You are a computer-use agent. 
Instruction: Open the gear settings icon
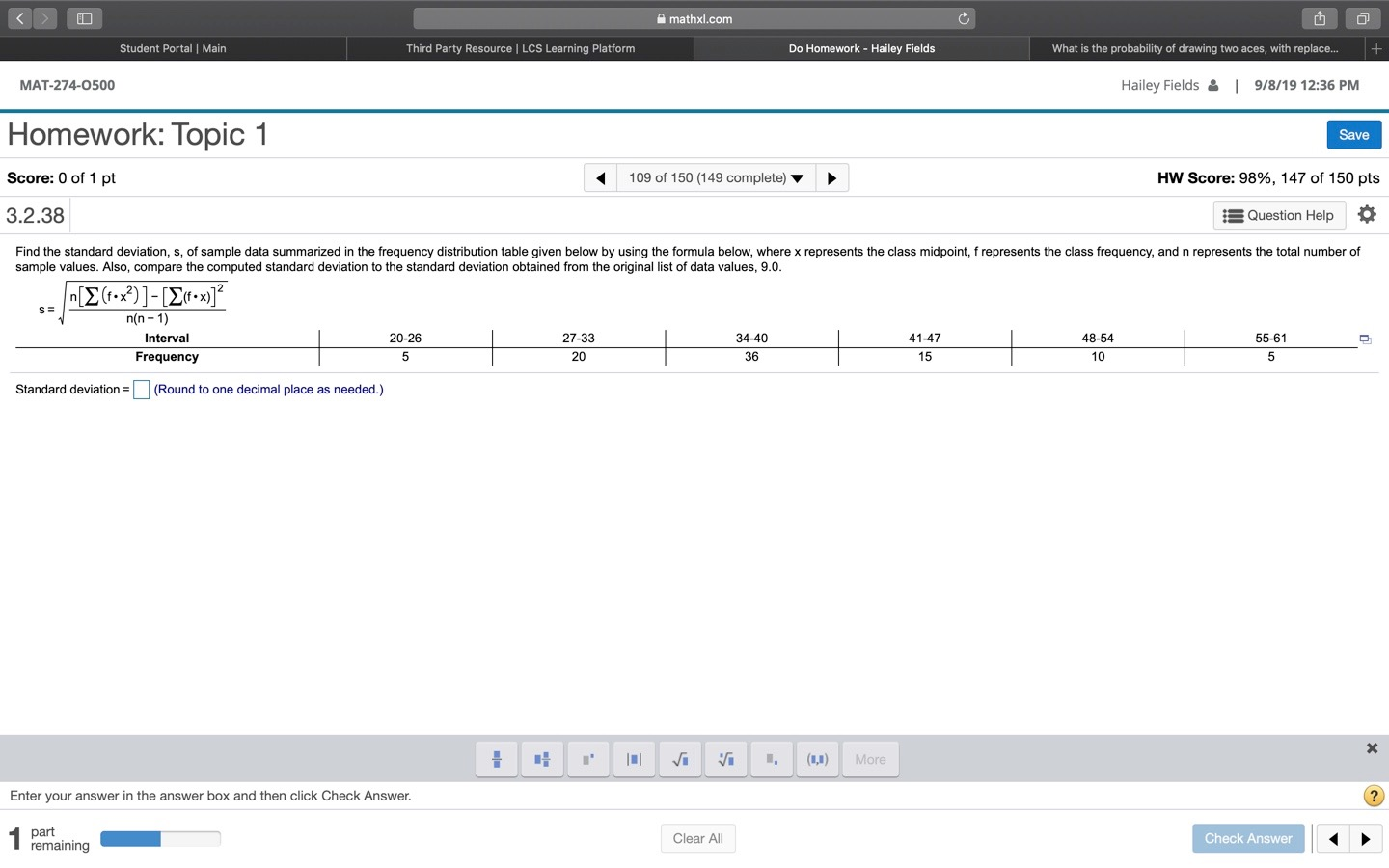[x=1368, y=214]
